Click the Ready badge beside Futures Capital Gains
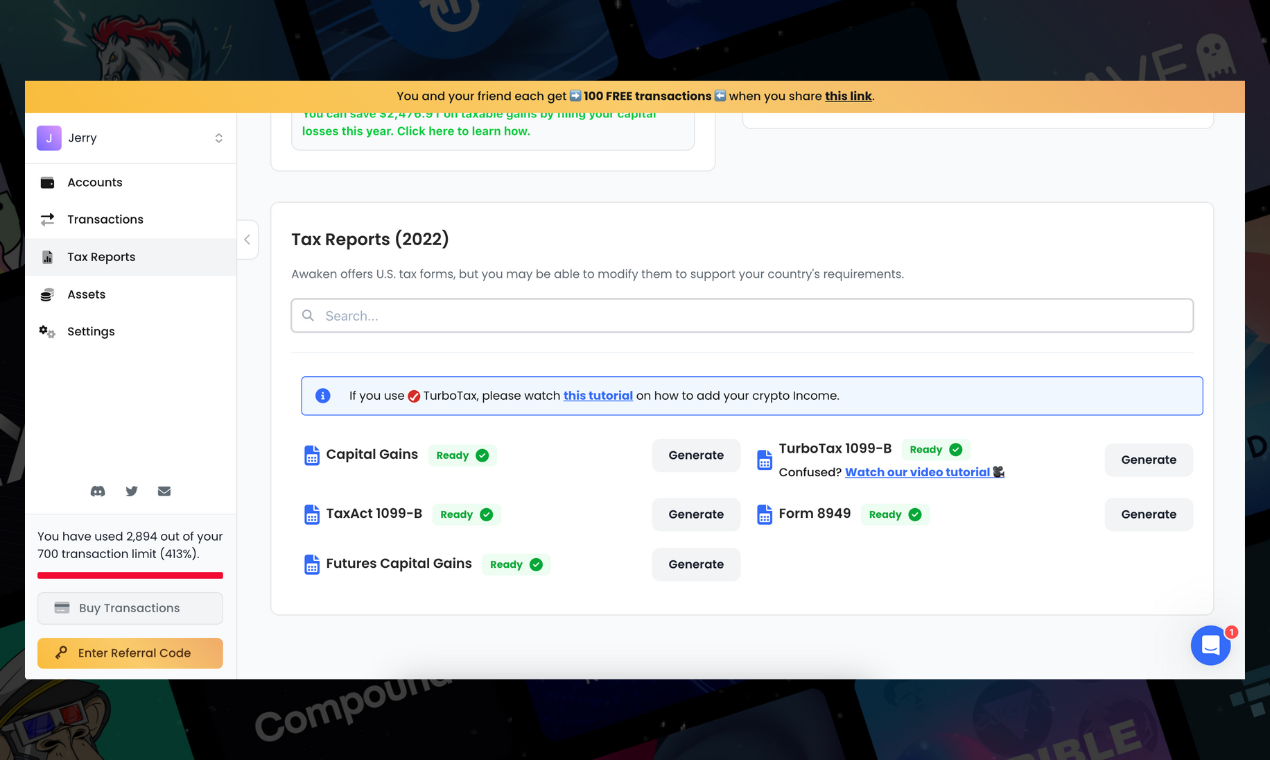This screenshot has height=760, width=1270. point(517,564)
